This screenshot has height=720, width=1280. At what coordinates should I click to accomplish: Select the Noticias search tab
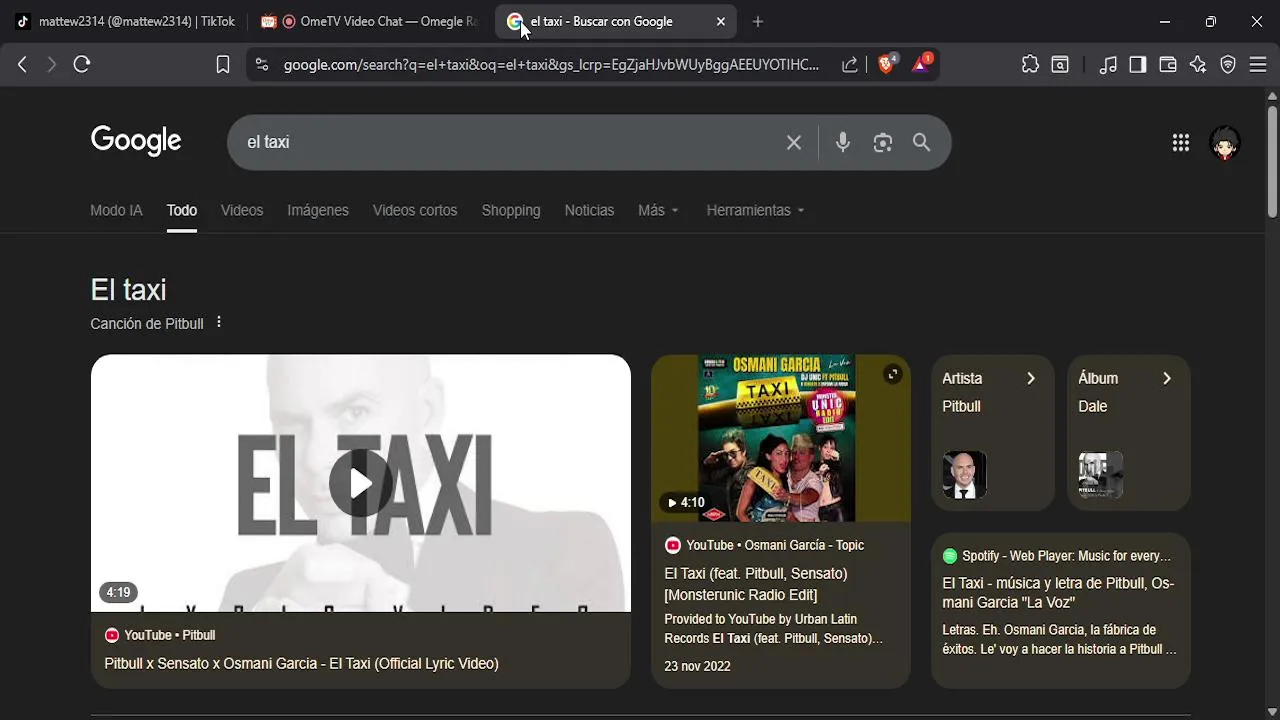pyautogui.click(x=589, y=210)
